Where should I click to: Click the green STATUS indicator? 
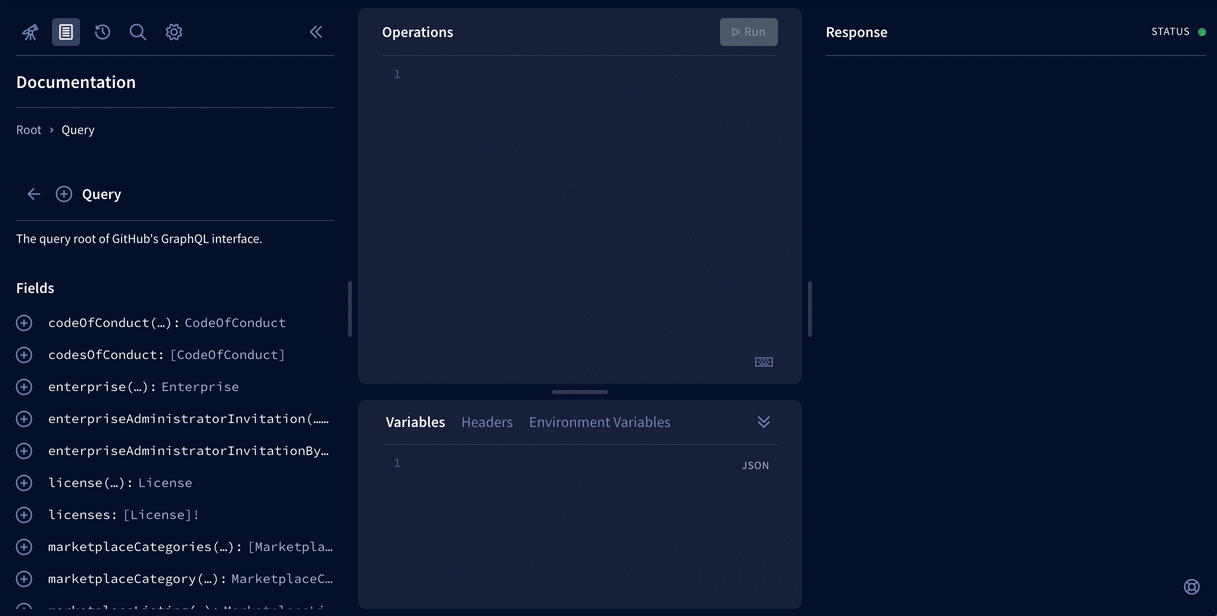point(1202,32)
